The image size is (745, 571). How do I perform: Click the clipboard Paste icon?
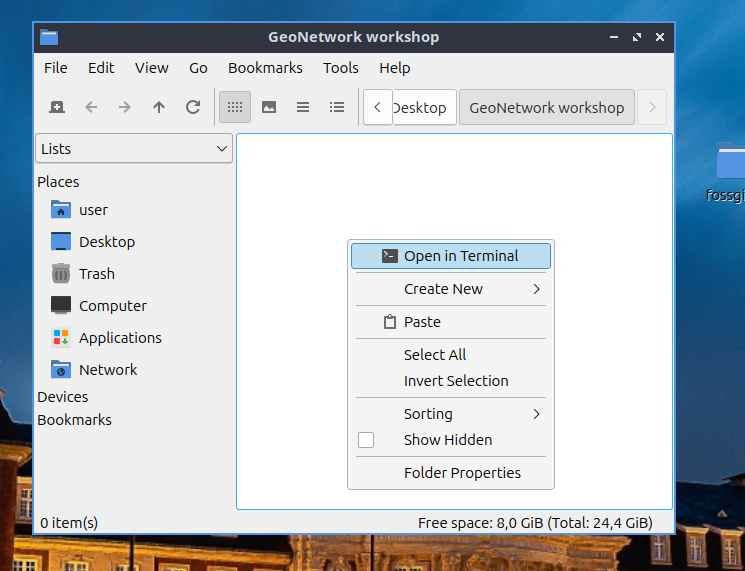[x=390, y=322]
